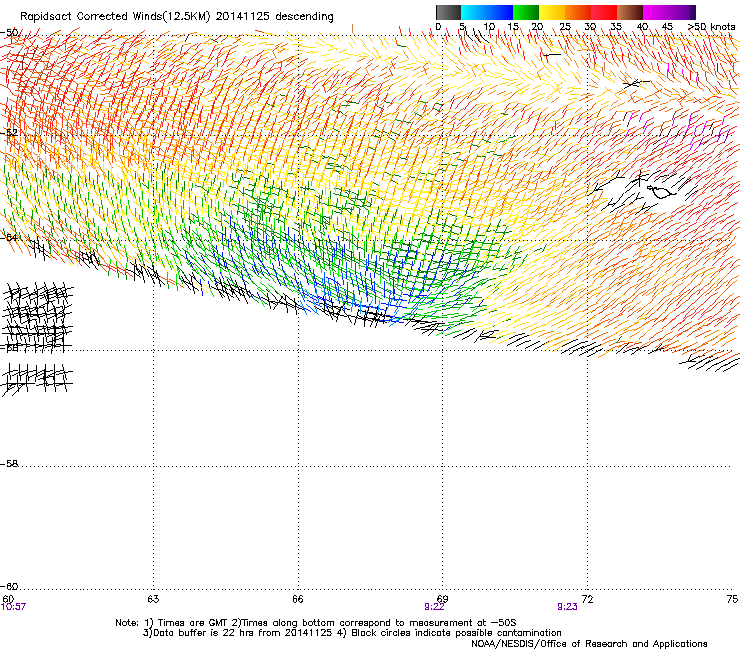Click the legend label '40'
The width and height of the screenshot is (740, 650).
click(642, 26)
